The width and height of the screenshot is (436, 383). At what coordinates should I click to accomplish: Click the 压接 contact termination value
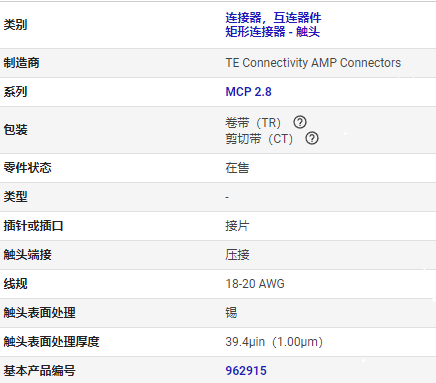[x=237, y=255]
